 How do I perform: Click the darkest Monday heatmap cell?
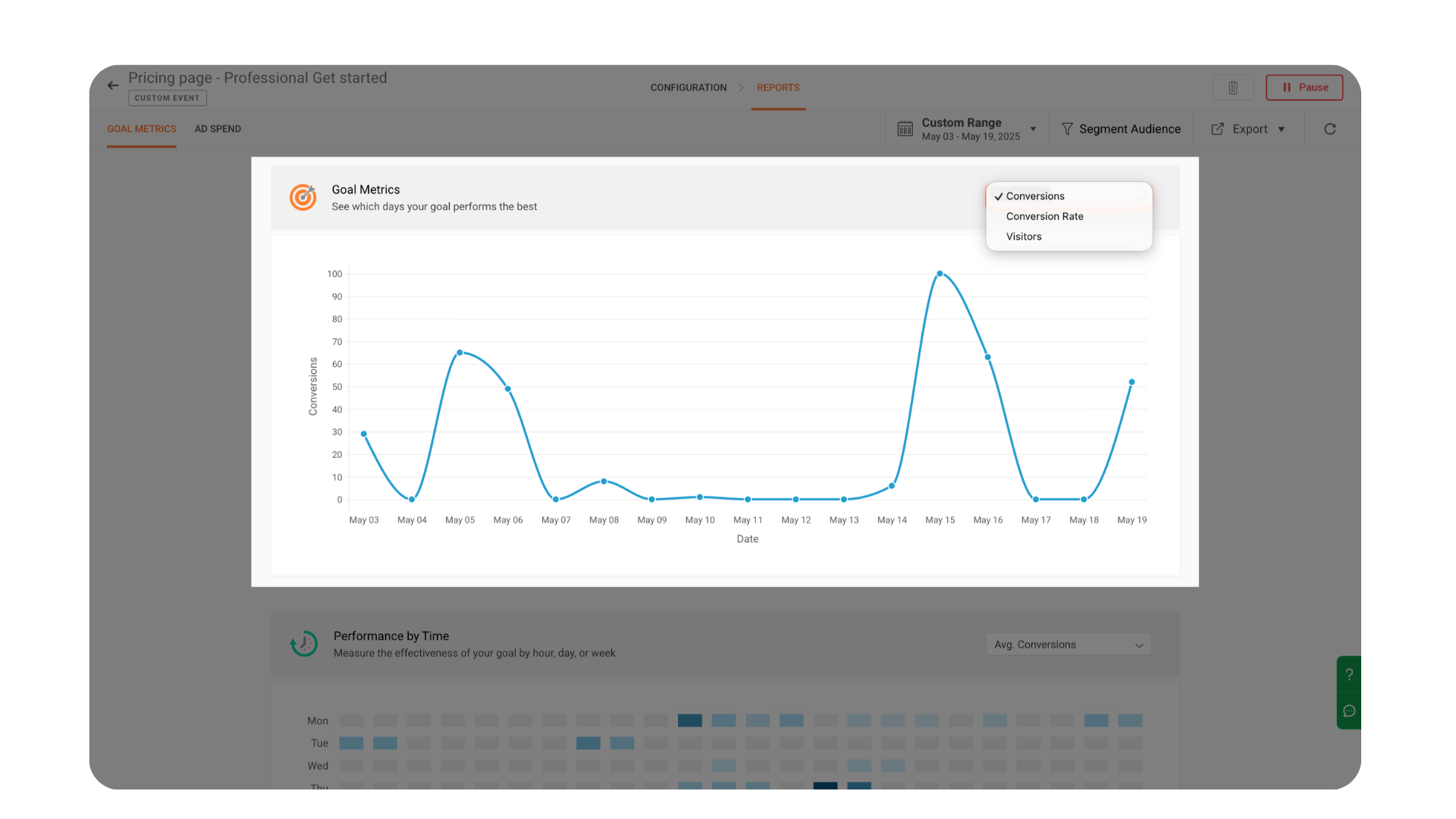[x=689, y=720]
